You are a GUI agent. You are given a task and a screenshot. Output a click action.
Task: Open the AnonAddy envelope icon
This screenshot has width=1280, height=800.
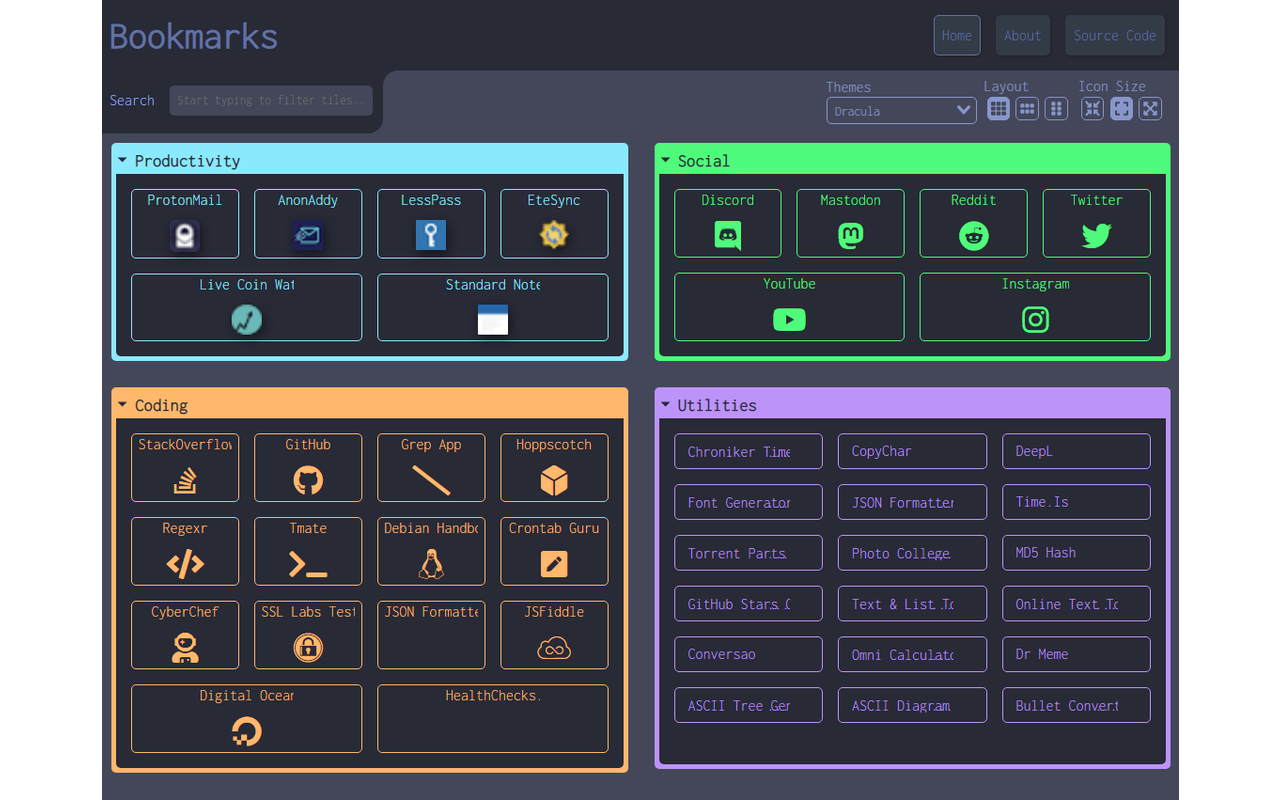308,236
